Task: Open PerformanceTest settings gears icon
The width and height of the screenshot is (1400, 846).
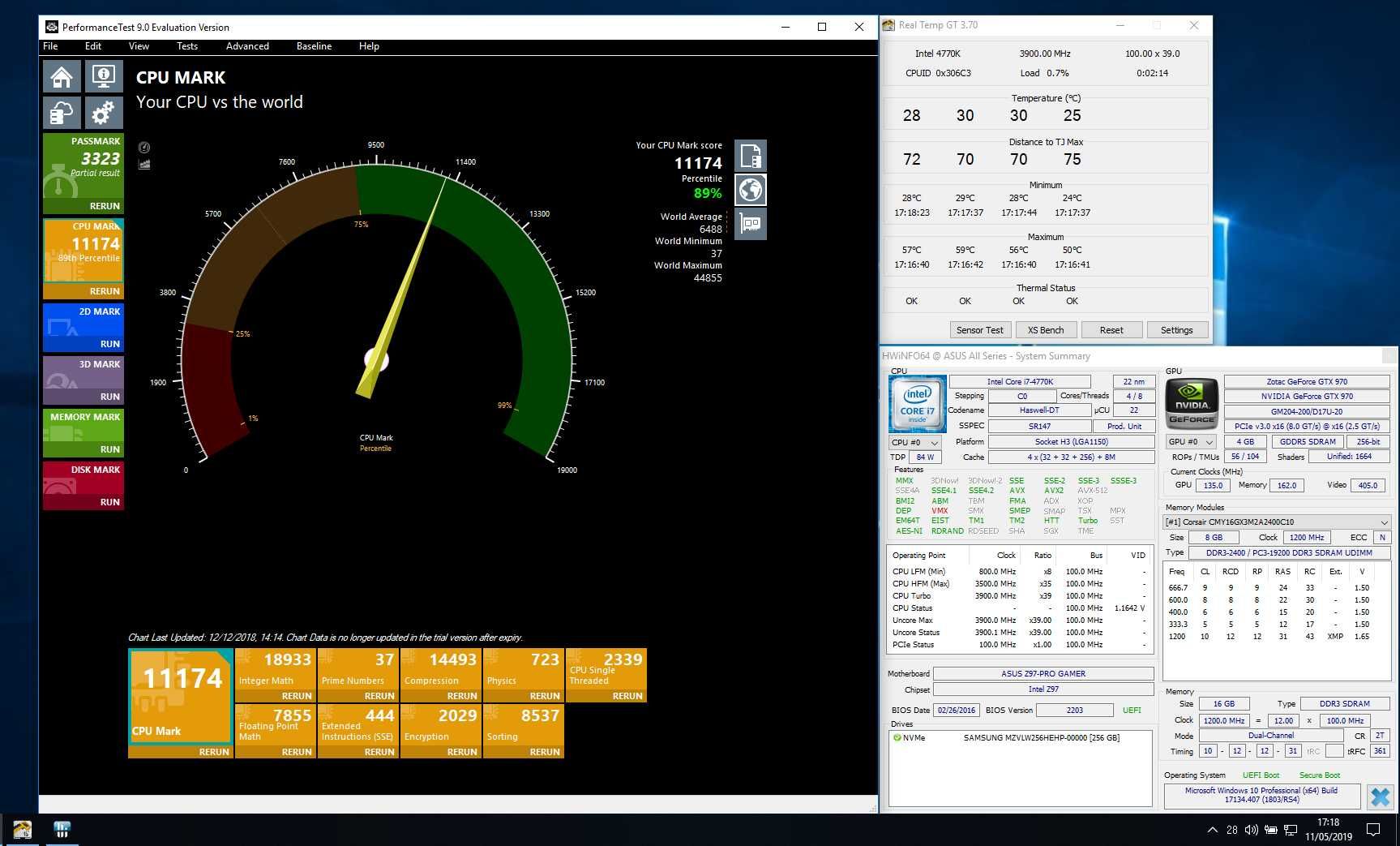Action: pos(103,113)
